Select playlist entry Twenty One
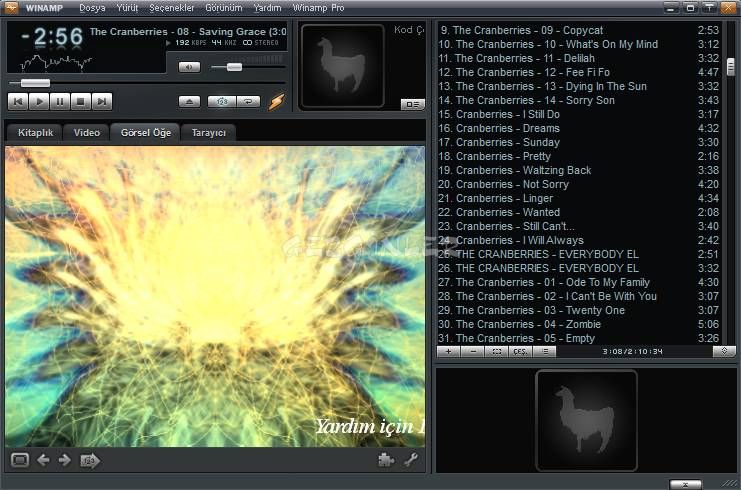Screen dimensions: 741x490 point(579,310)
